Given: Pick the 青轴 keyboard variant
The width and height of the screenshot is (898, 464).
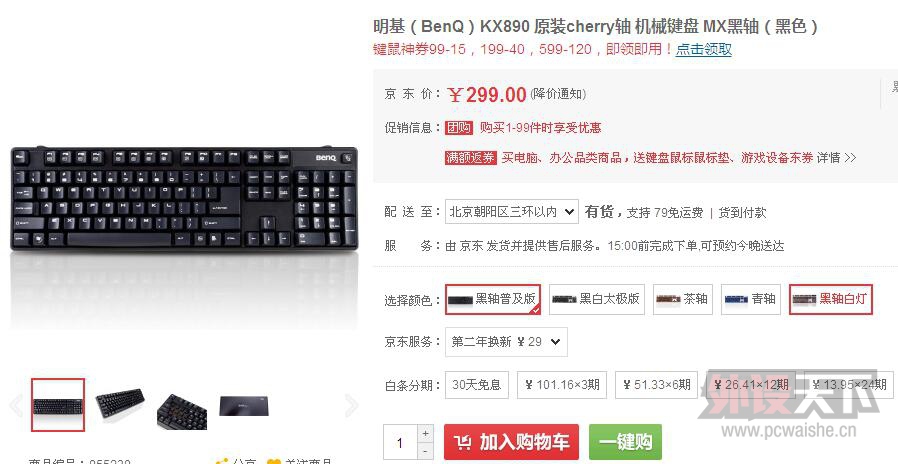Looking at the screenshot, I should click(750, 299).
